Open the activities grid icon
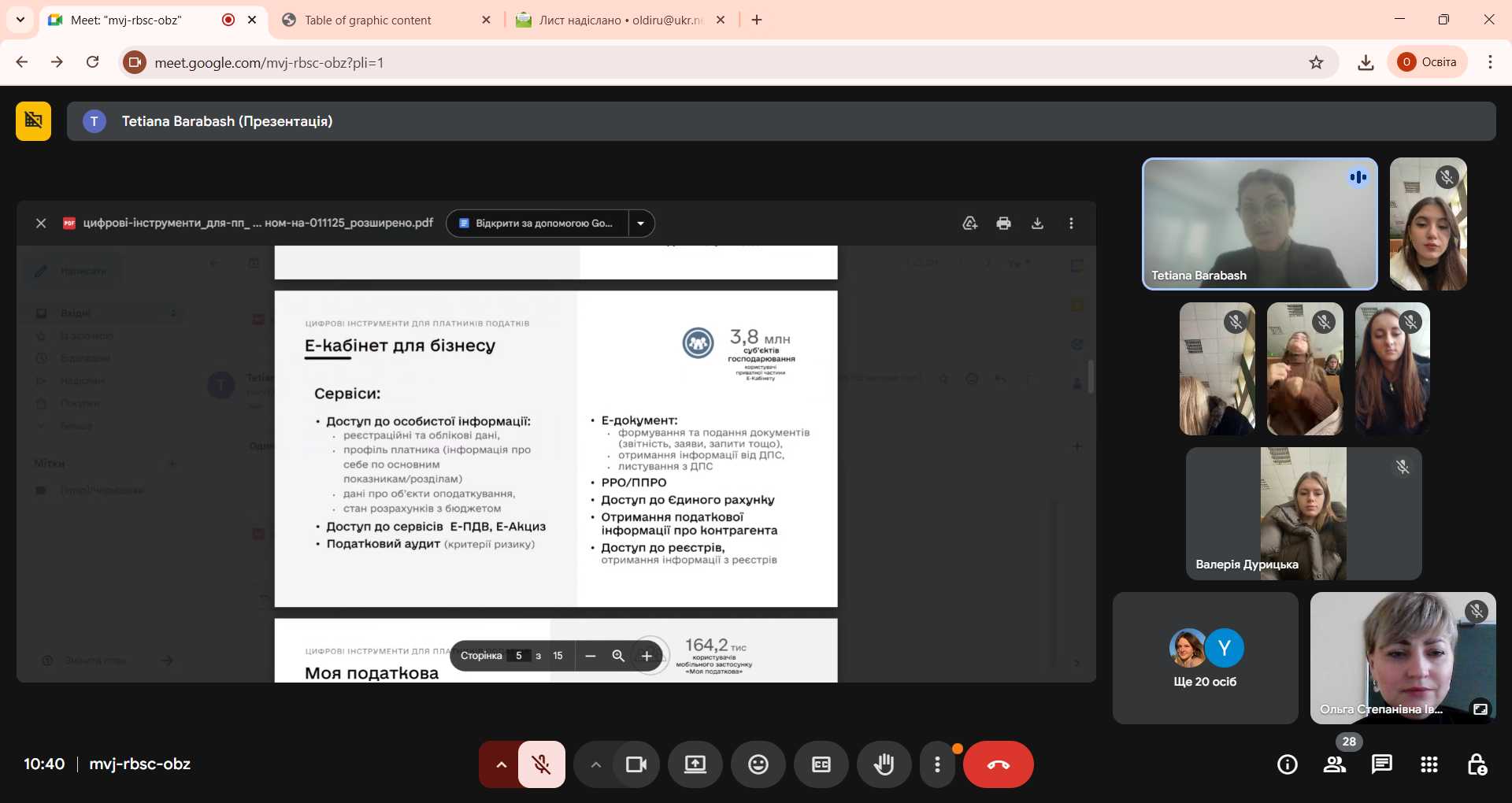The height and width of the screenshot is (803, 1512). [1429, 764]
